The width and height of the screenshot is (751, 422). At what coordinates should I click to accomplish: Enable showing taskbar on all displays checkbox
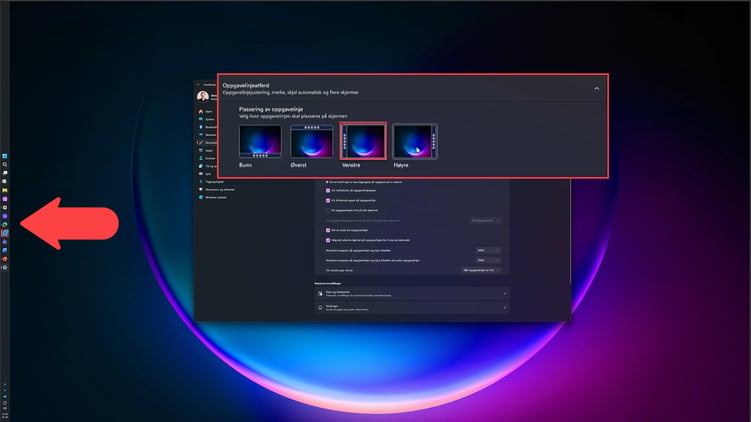coord(328,210)
